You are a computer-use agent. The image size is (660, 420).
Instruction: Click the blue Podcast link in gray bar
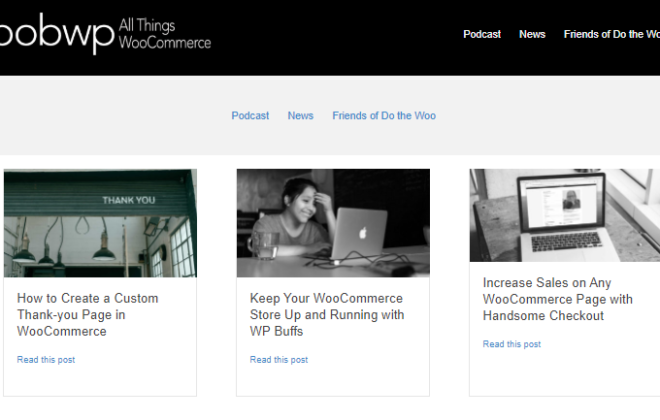point(250,116)
